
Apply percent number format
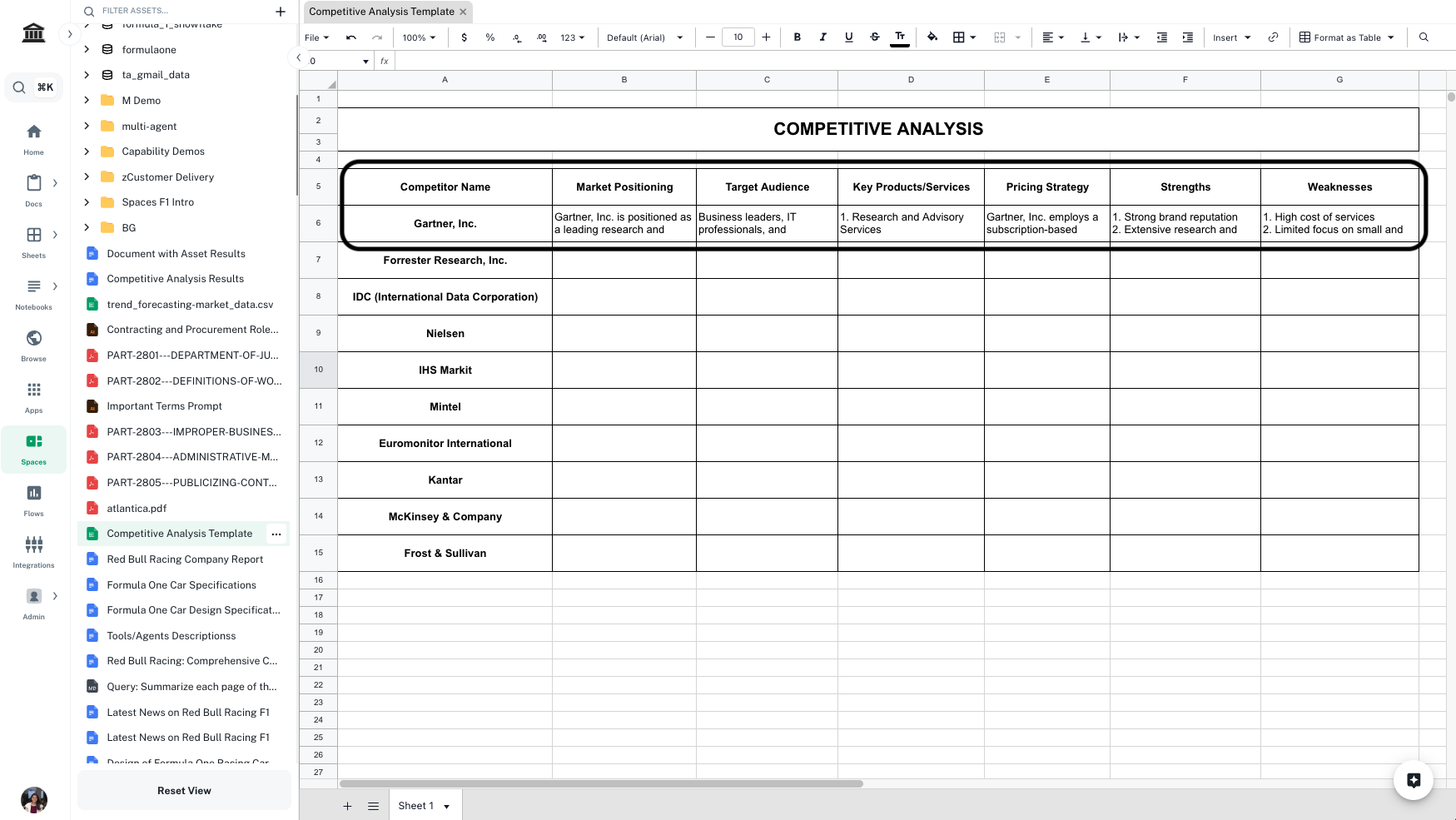point(490,37)
